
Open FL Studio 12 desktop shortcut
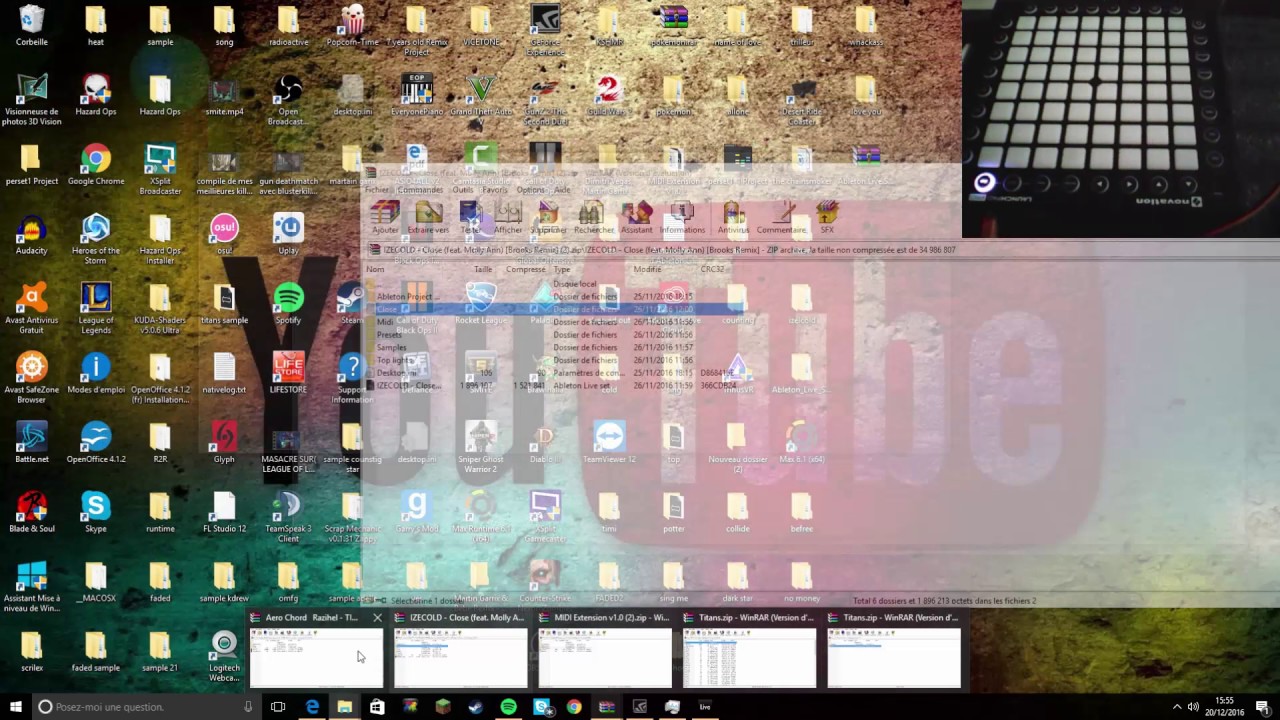[x=224, y=512]
